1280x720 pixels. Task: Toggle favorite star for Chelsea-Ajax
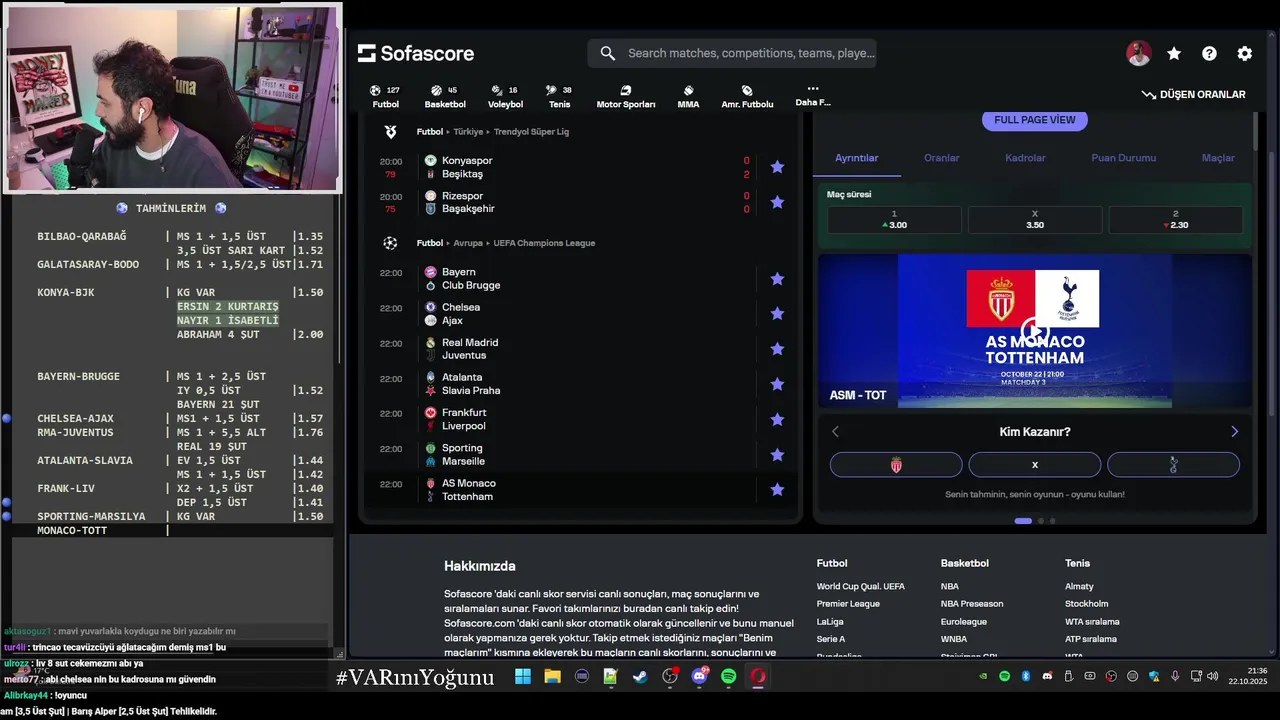click(777, 314)
